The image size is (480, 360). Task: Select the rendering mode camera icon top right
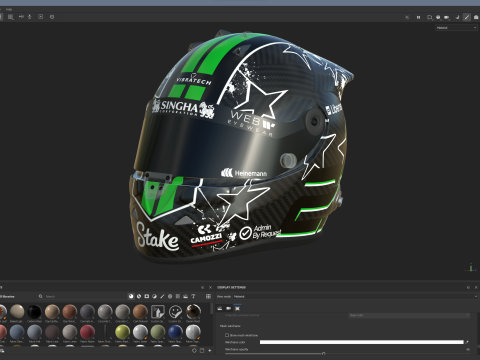(x=476, y=17)
